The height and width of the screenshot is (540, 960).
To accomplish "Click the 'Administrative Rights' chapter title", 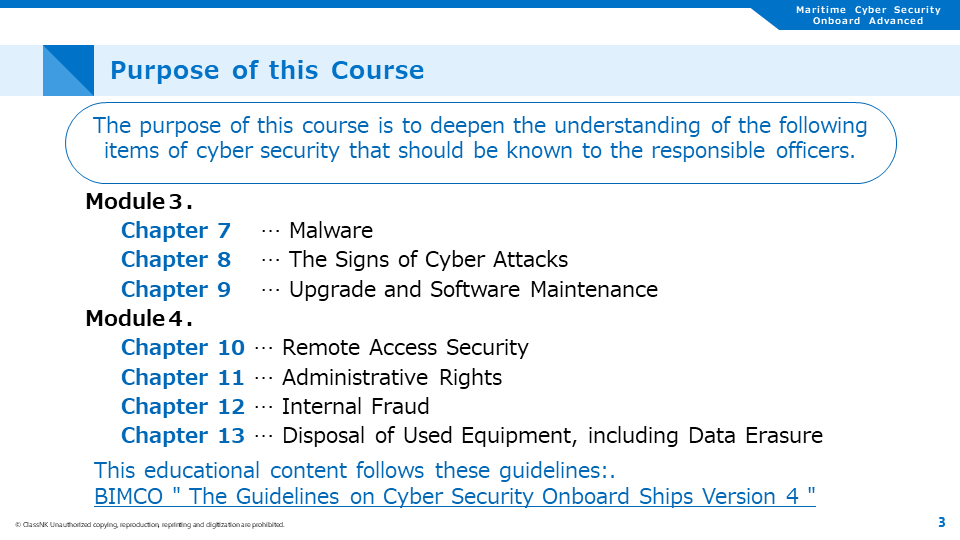I will click(x=392, y=378).
